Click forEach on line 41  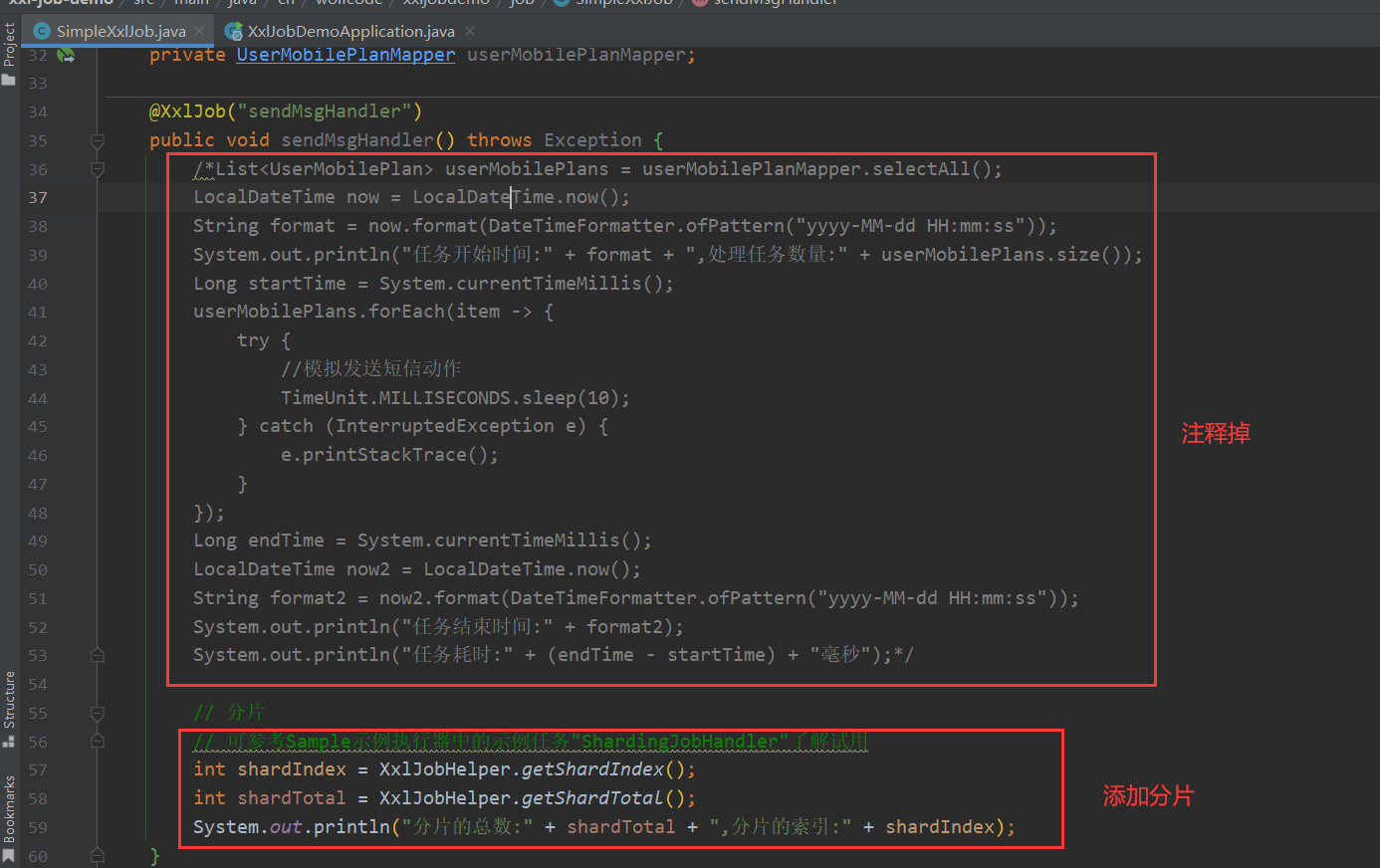click(407, 312)
